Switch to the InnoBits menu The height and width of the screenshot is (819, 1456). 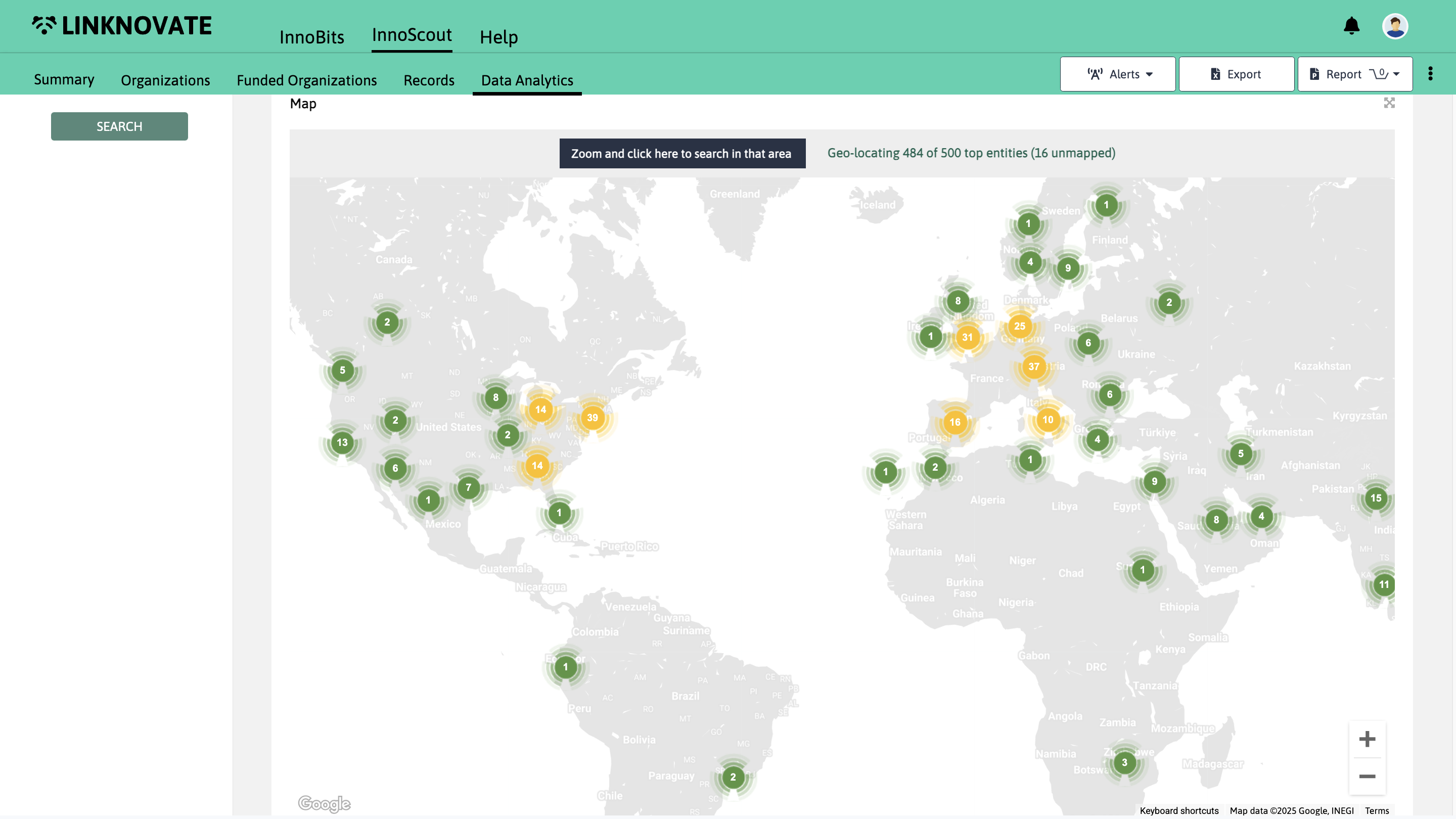[312, 37]
